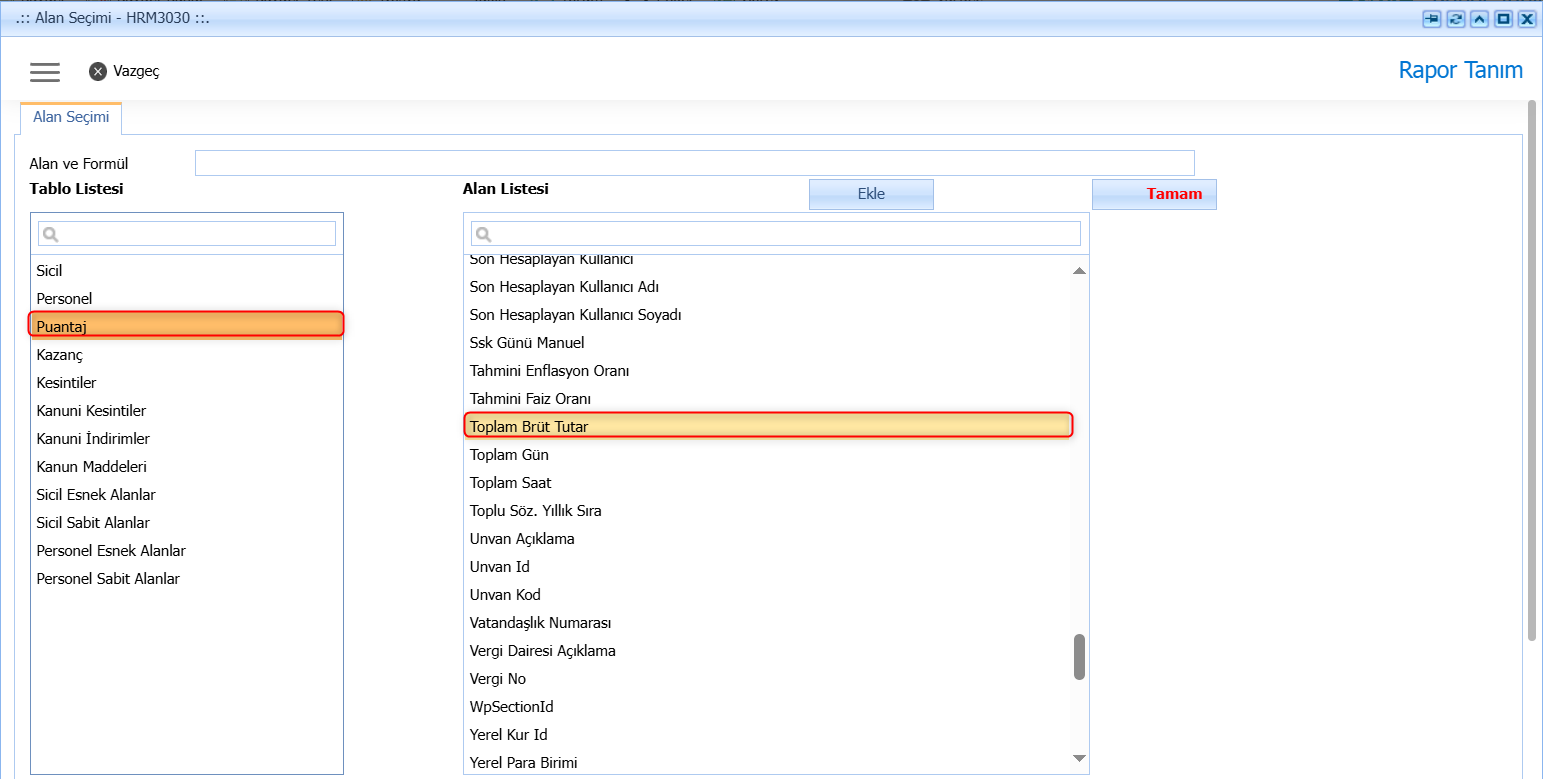Click the Tablo Listesi search box
1543x779 pixels.
pyautogui.click(x=187, y=234)
